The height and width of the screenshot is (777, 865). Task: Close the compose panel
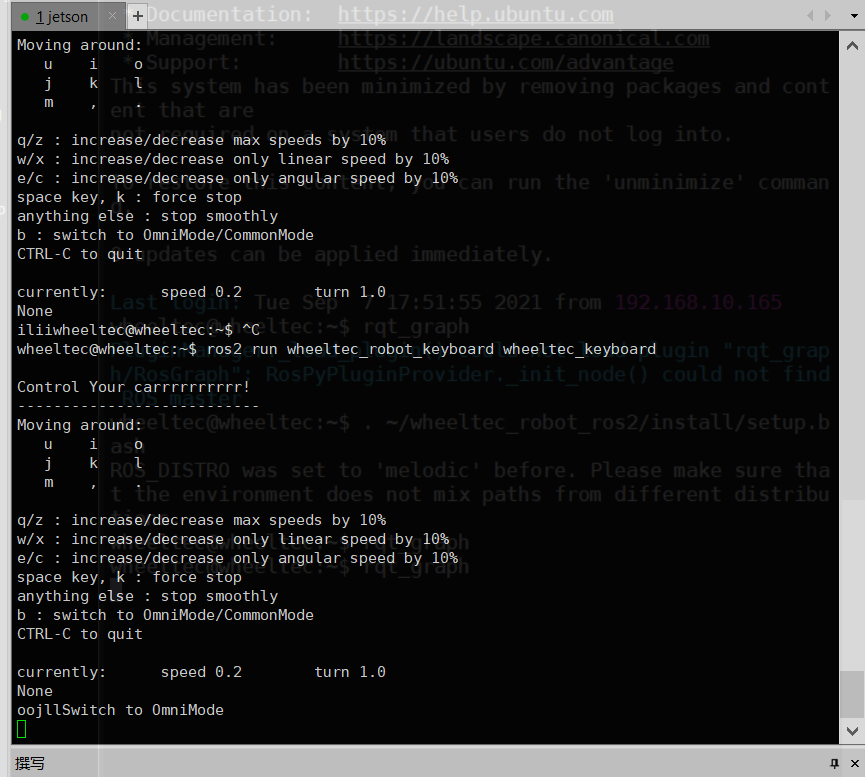point(855,763)
